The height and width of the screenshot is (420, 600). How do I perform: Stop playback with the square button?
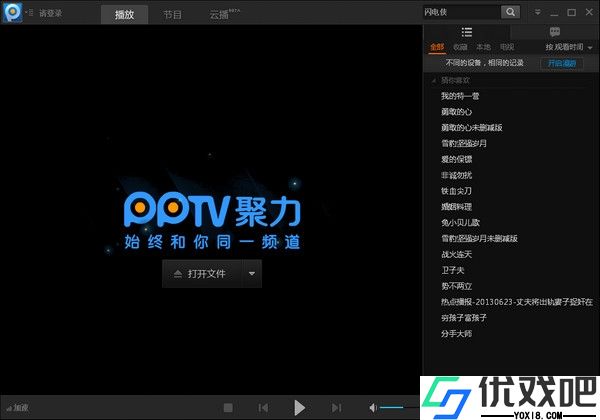coord(228,408)
